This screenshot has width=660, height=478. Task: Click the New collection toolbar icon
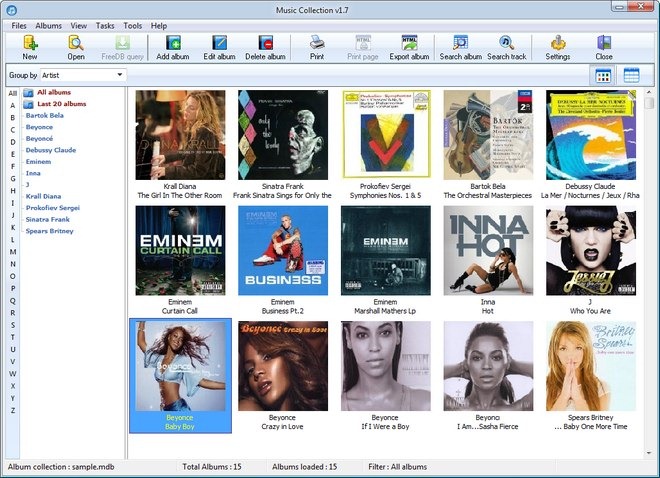[30, 47]
